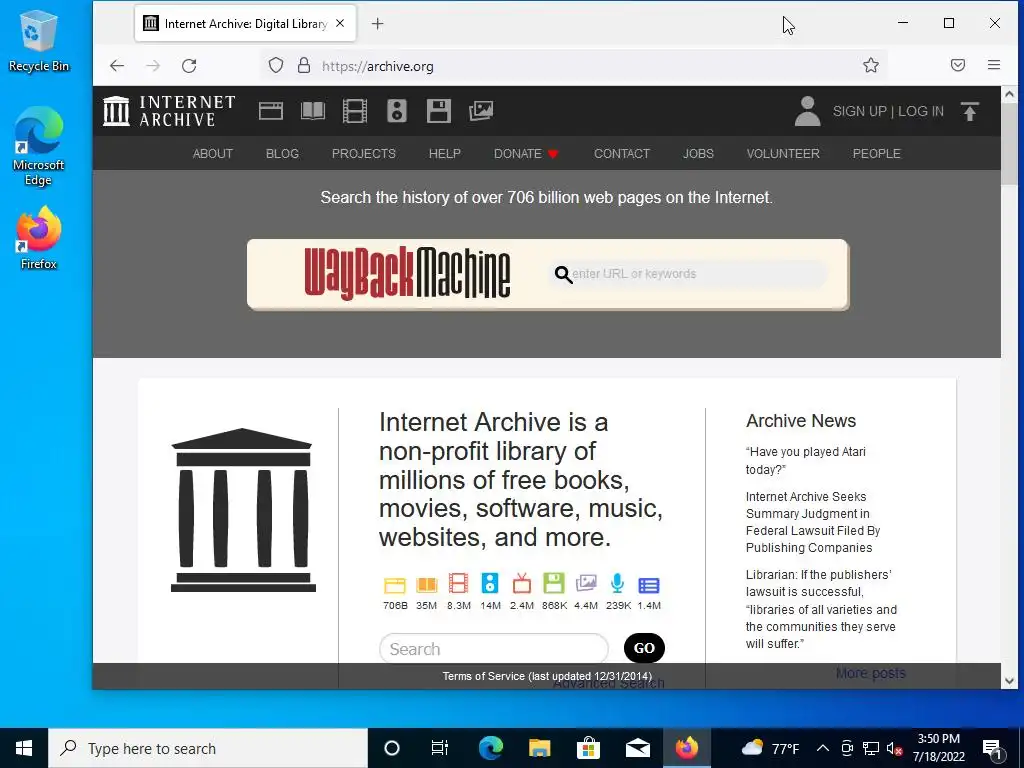1024x768 pixels.
Task: Open the notification center icon
Action: tap(992, 748)
